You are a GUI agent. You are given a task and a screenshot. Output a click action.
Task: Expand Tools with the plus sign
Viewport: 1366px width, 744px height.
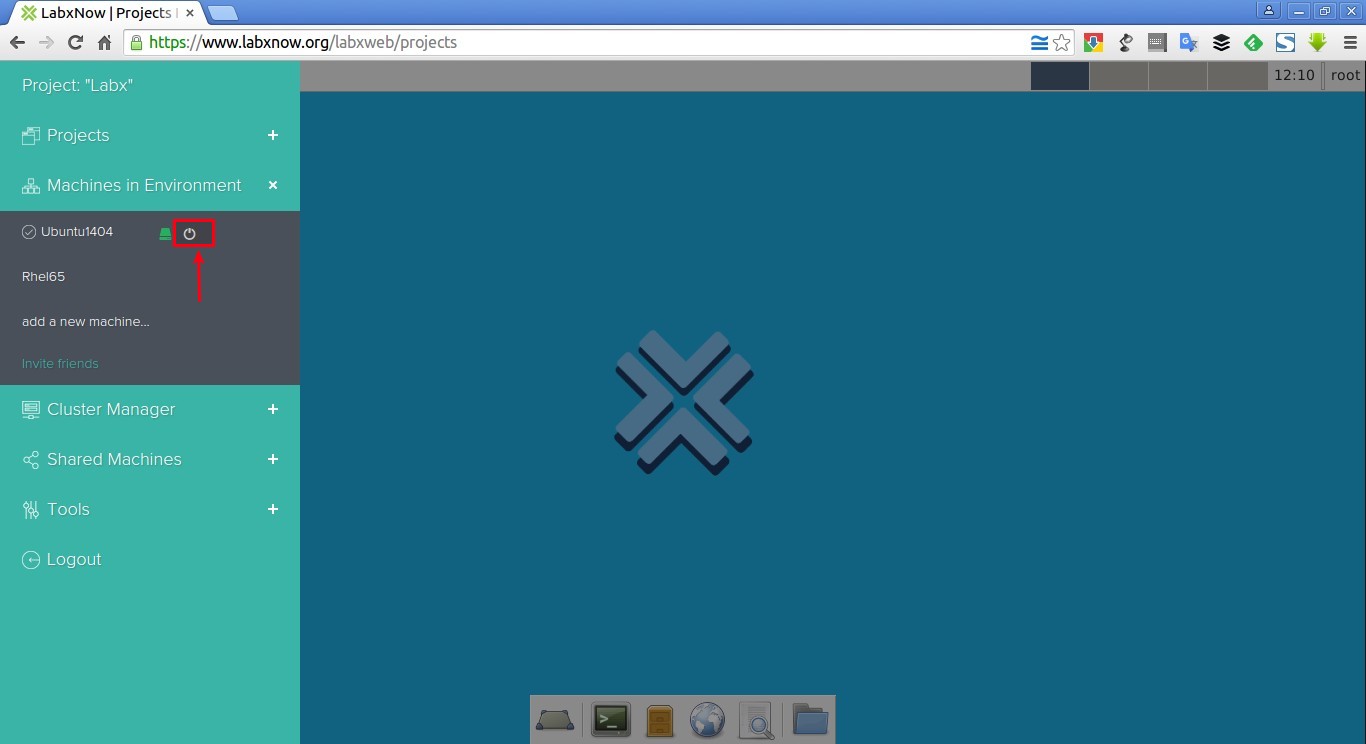click(273, 509)
